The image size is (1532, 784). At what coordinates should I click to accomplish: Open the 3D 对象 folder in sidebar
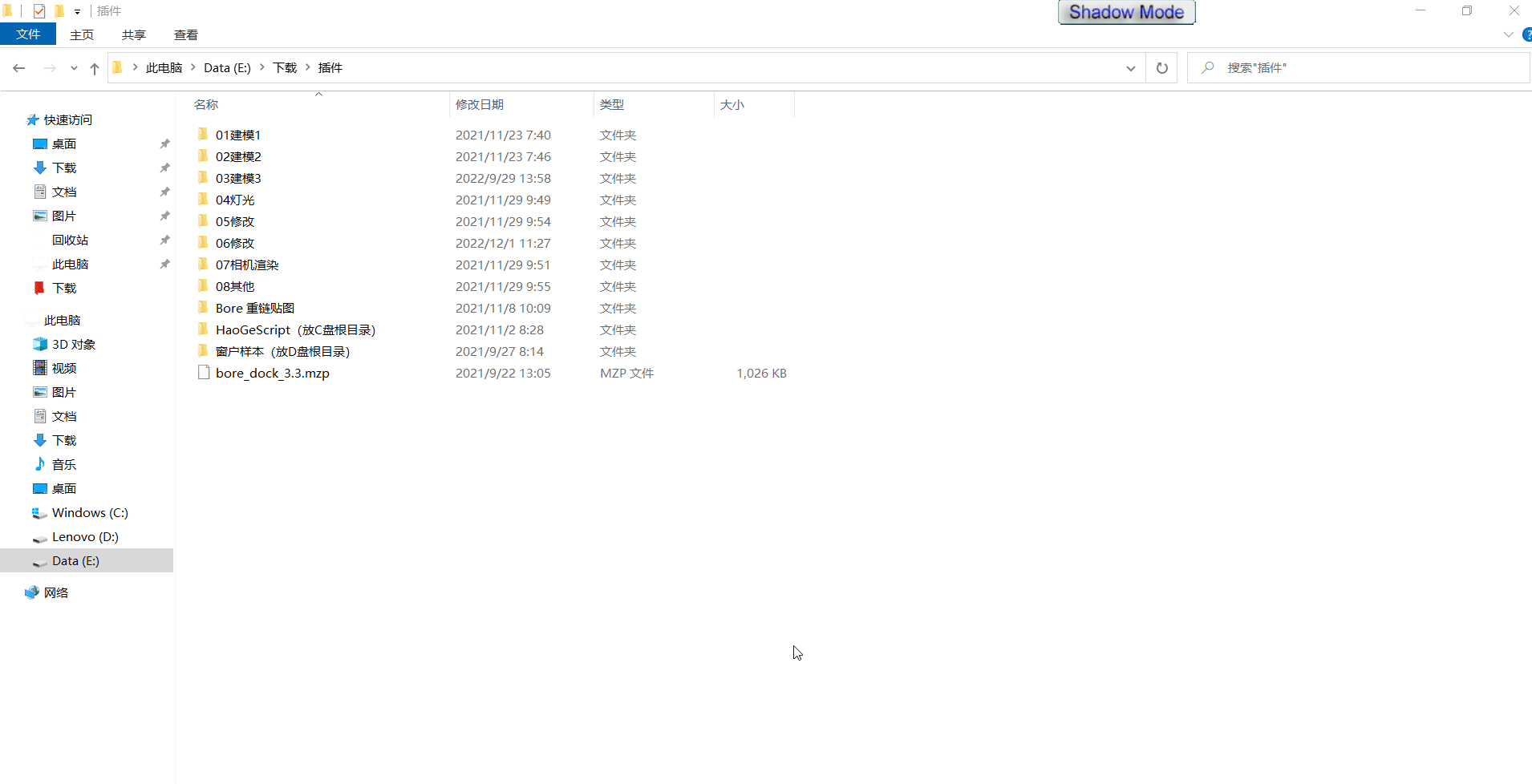pos(73,344)
